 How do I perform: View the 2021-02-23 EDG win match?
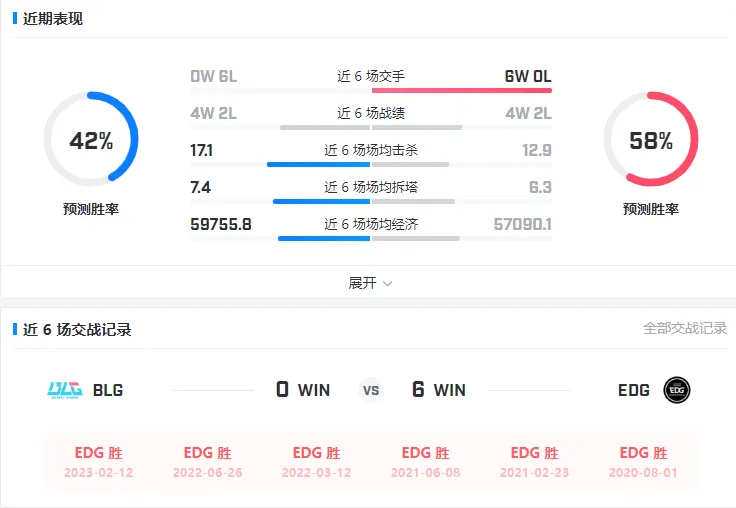pyautogui.click(x=534, y=462)
